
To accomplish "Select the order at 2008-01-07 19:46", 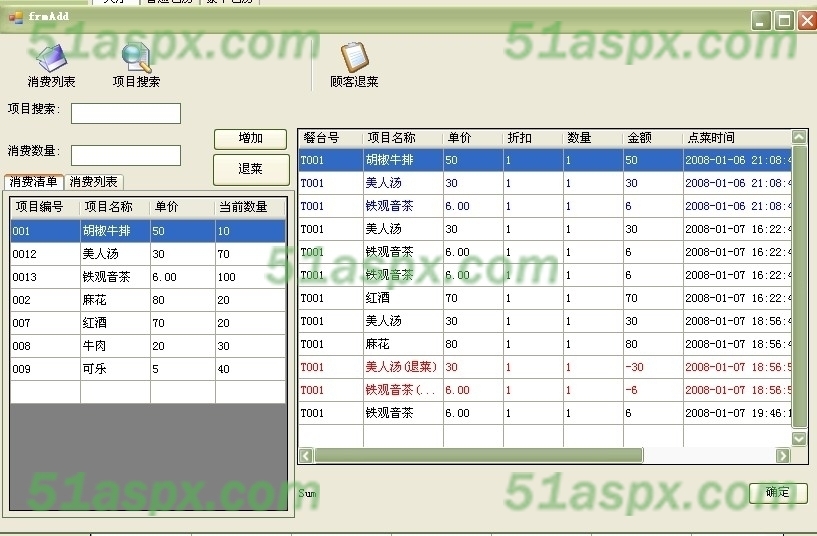I will [x=545, y=413].
